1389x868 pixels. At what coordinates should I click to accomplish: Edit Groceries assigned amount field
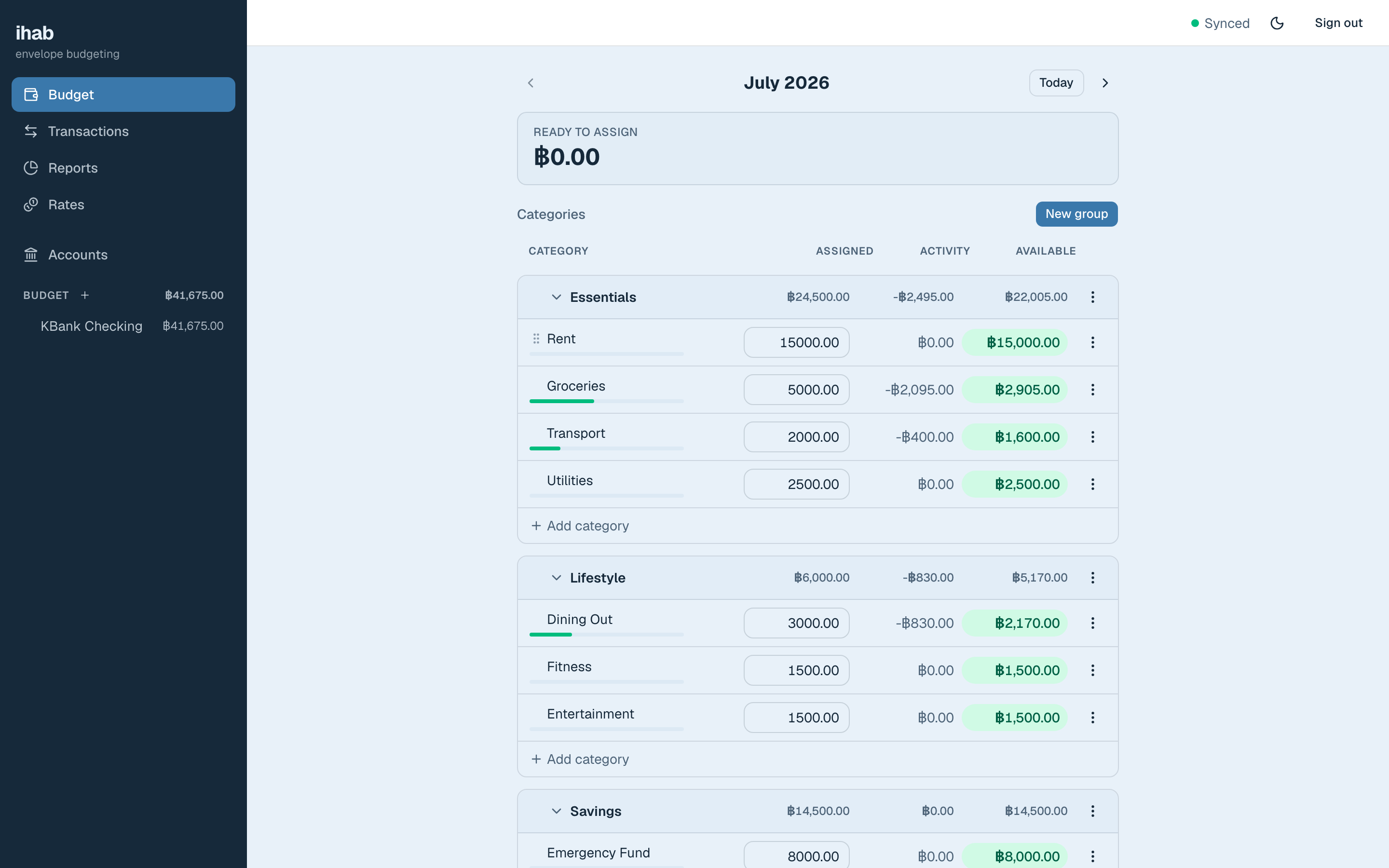[x=797, y=390]
